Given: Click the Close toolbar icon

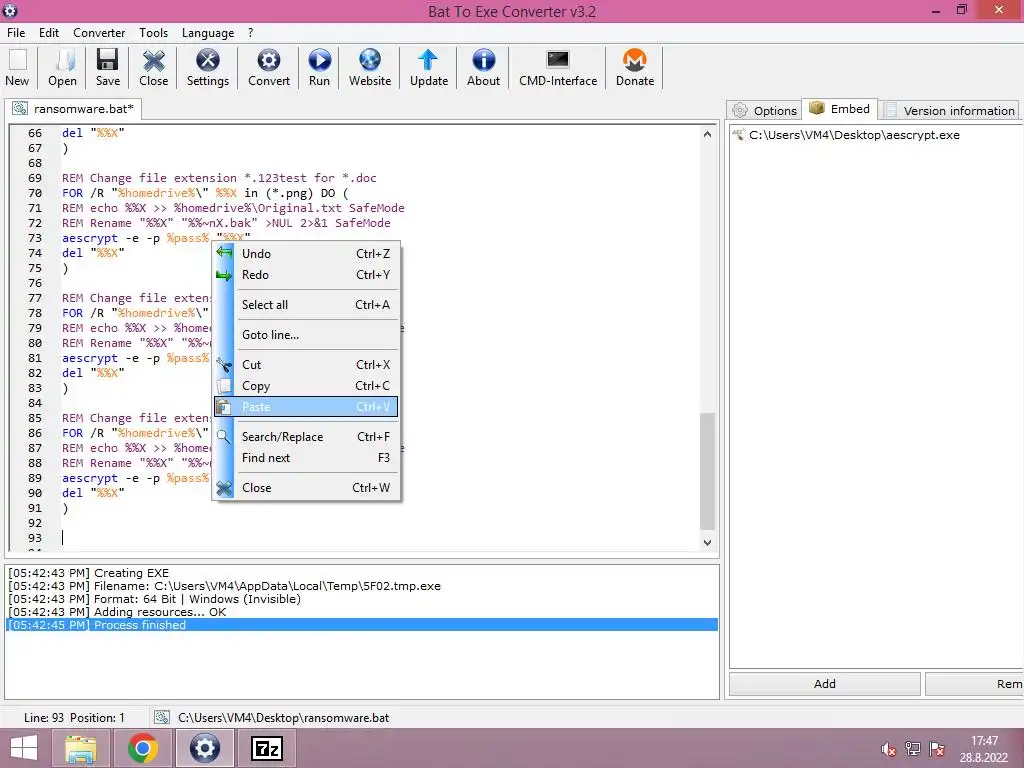Looking at the screenshot, I should pos(153,67).
